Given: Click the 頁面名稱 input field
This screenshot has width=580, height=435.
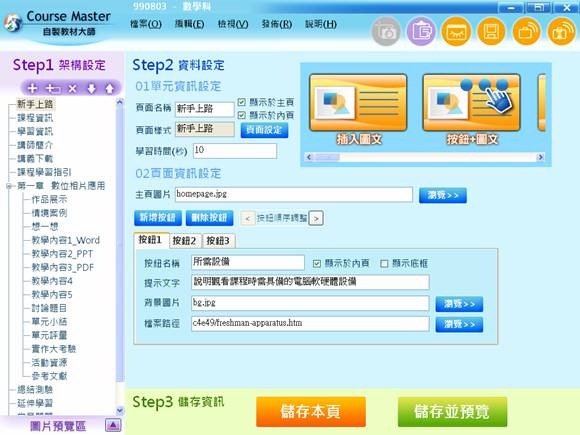Looking at the screenshot, I should [205, 109].
